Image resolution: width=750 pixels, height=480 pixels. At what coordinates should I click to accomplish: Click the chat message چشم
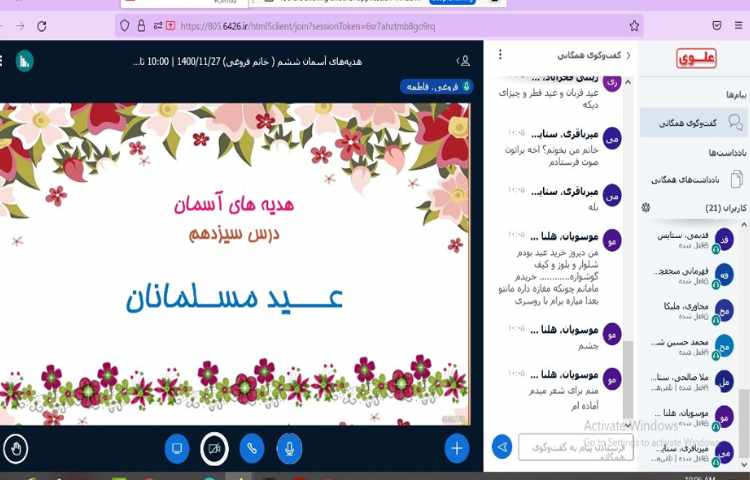588,346
